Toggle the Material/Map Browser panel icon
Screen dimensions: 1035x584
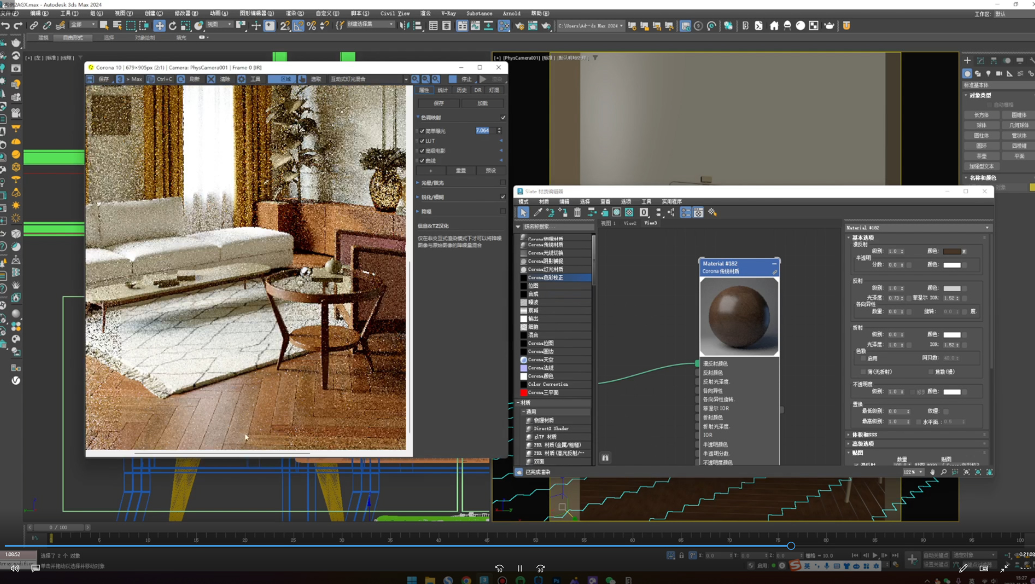(686, 212)
